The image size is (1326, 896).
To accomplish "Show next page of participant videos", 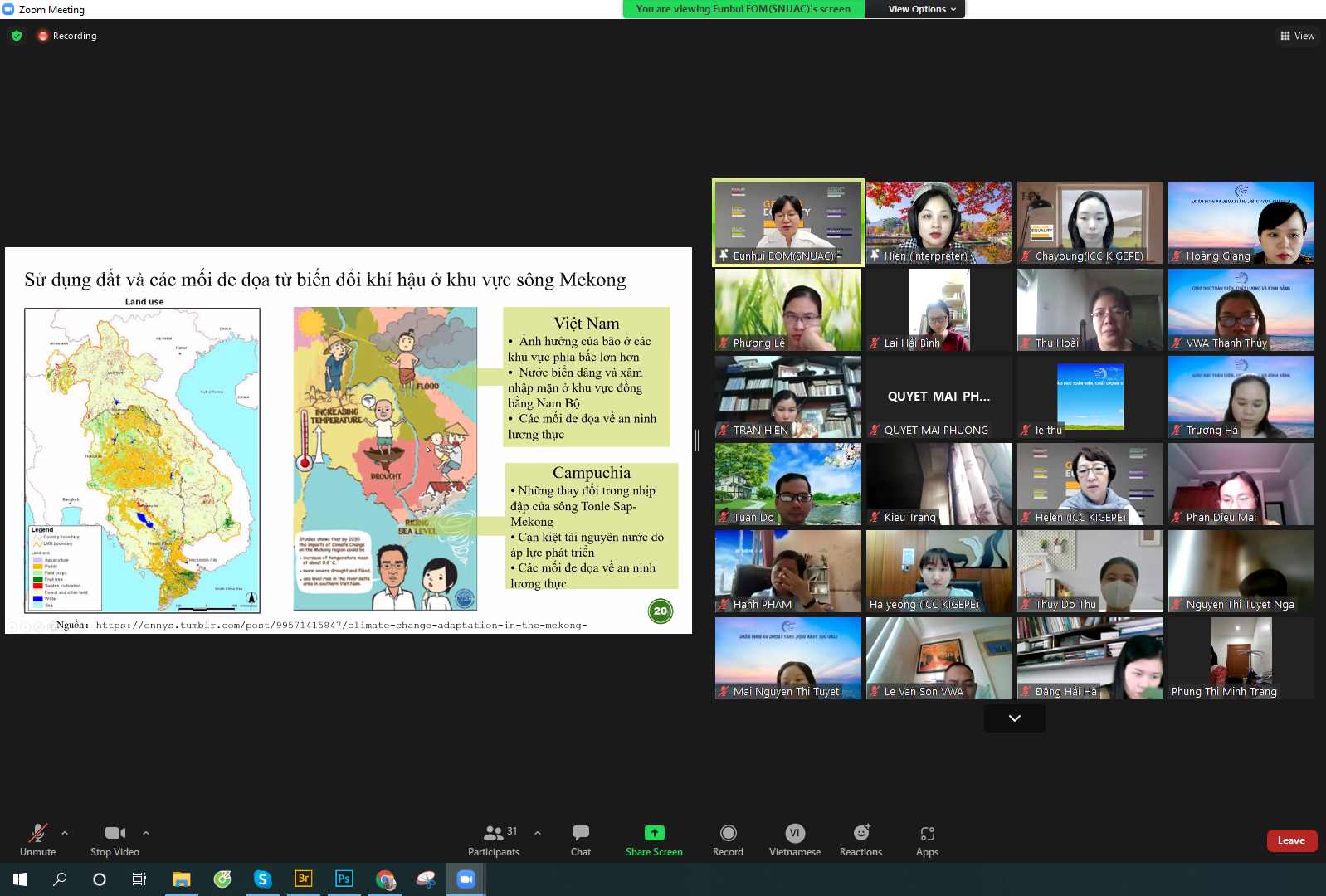I will [x=1014, y=718].
